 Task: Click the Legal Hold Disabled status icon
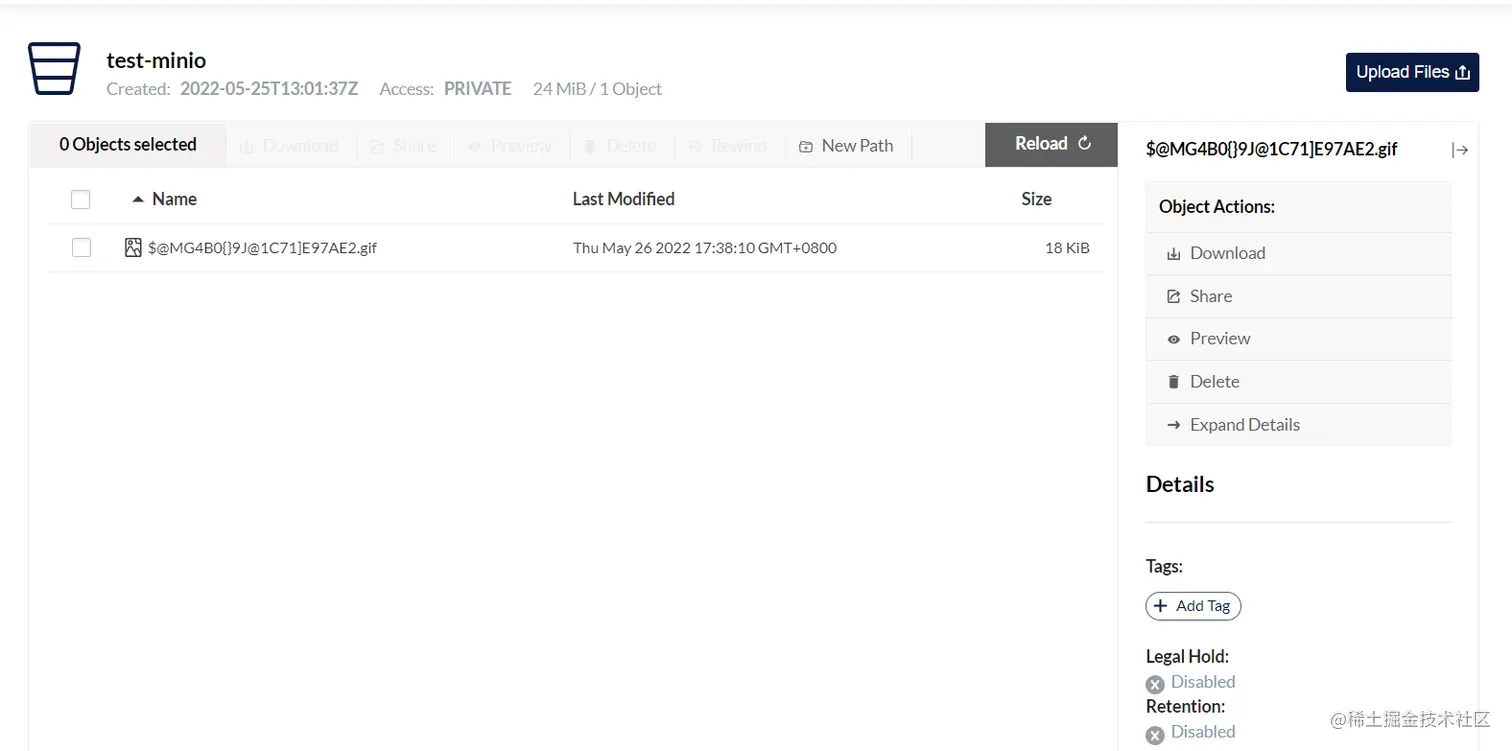point(1155,684)
